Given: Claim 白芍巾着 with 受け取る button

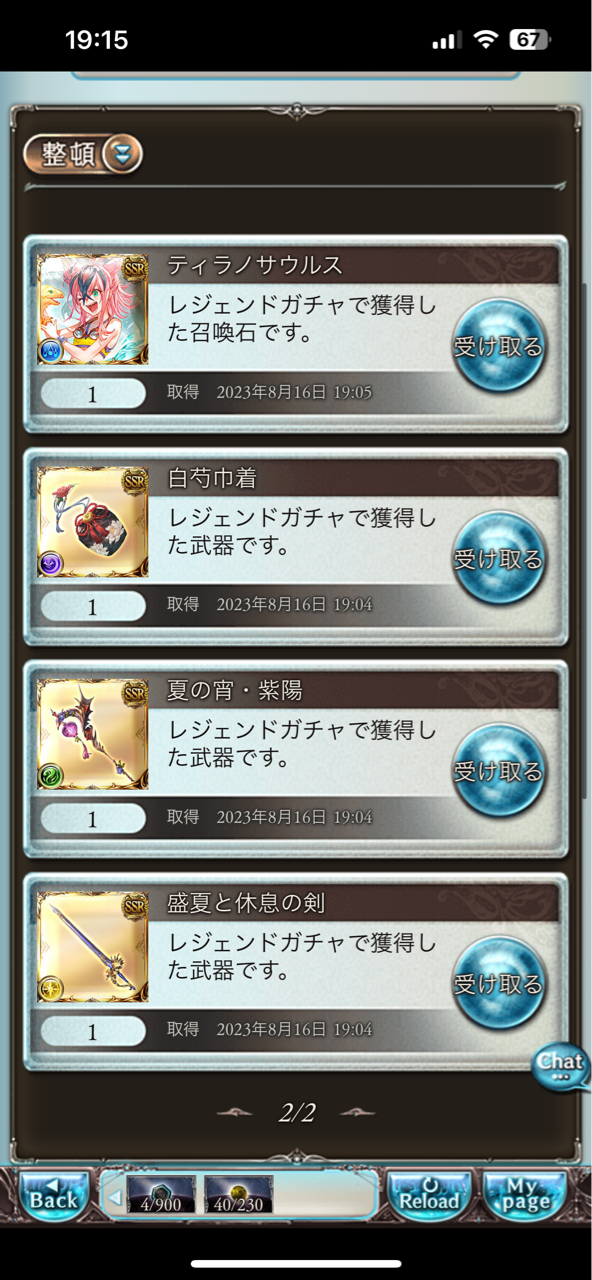Looking at the screenshot, I should click(498, 558).
